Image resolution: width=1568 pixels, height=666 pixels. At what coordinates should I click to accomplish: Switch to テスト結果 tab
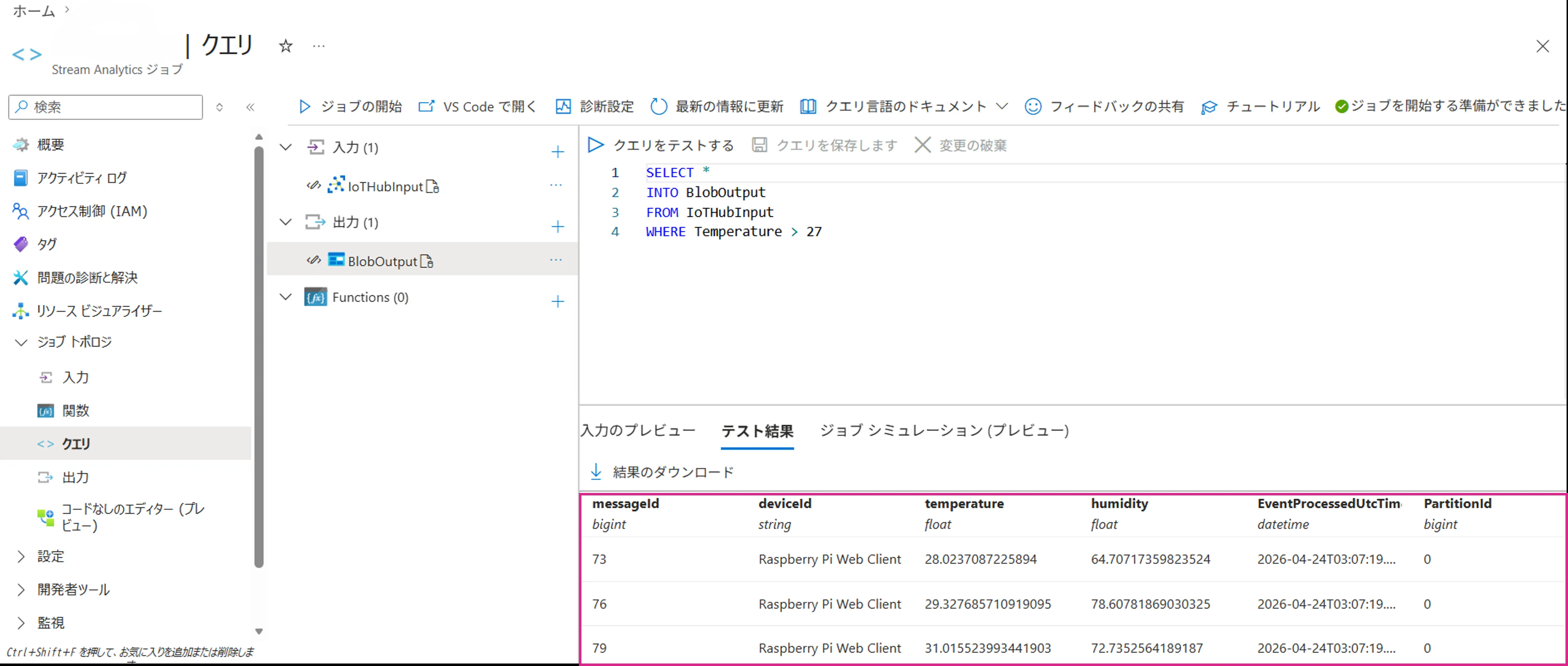pos(757,431)
